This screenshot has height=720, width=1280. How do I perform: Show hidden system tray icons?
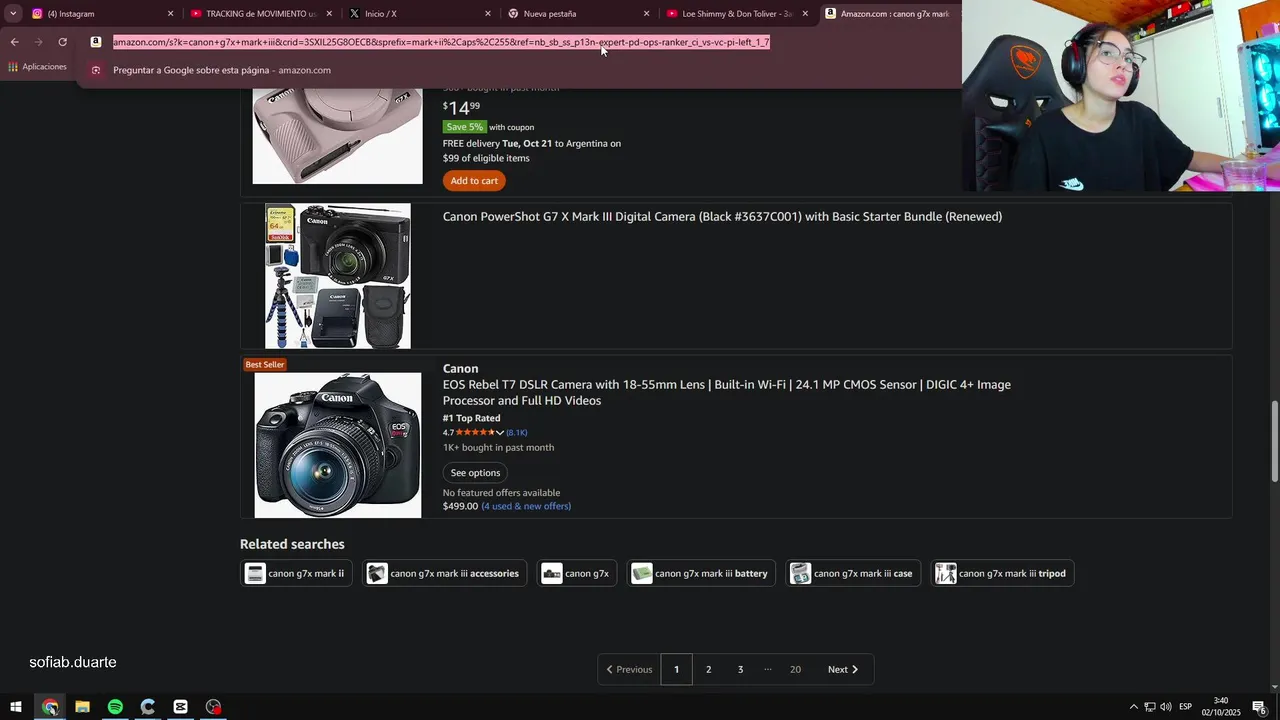click(1133, 707)
